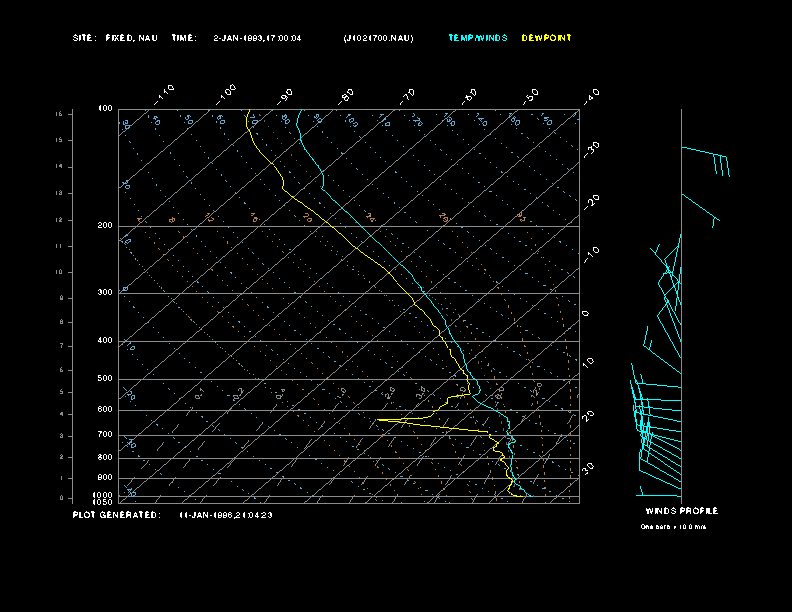The width and height of the screenshot is (792, 612).
Task: Click the 500 pressure level label
Action: click(x=105, y=379)
